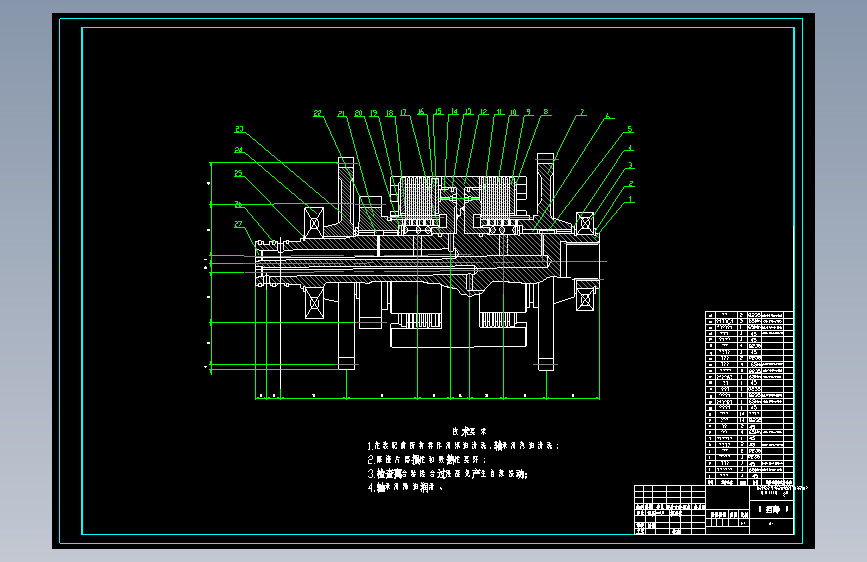The height and width of the screenshot is (562, 867).
Task: Click part callout number 25
Action: (x=238, y=173)
